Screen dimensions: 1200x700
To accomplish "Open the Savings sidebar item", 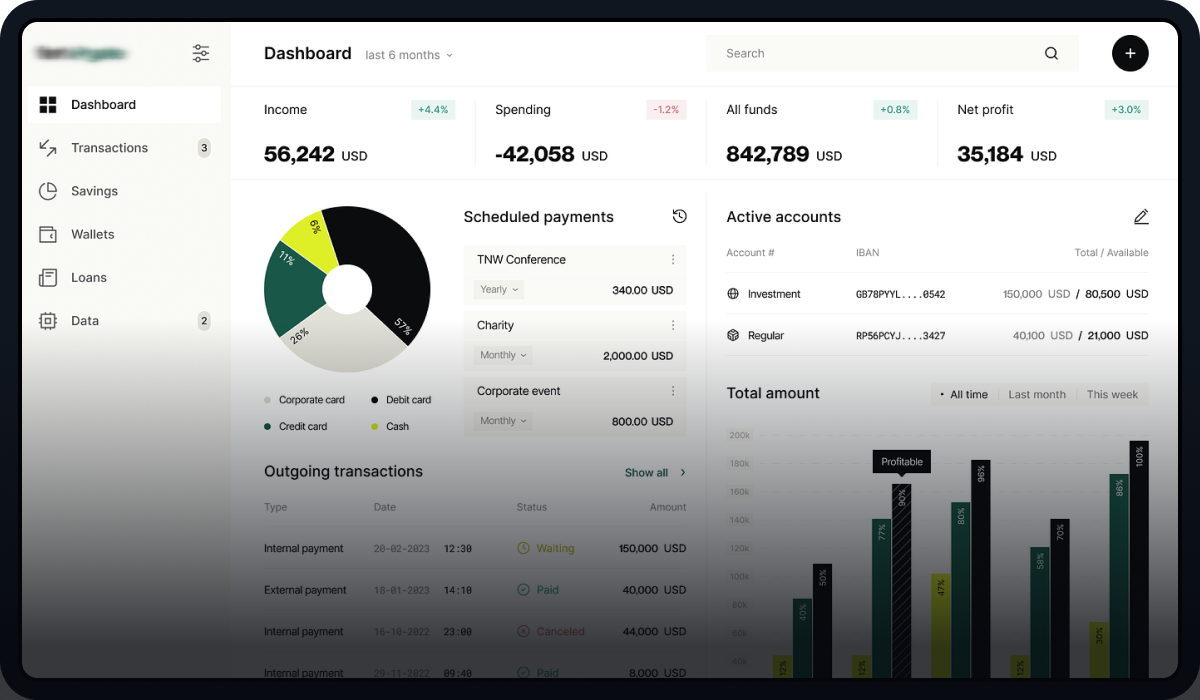I will pyautogui.click(x=94, y=191).
